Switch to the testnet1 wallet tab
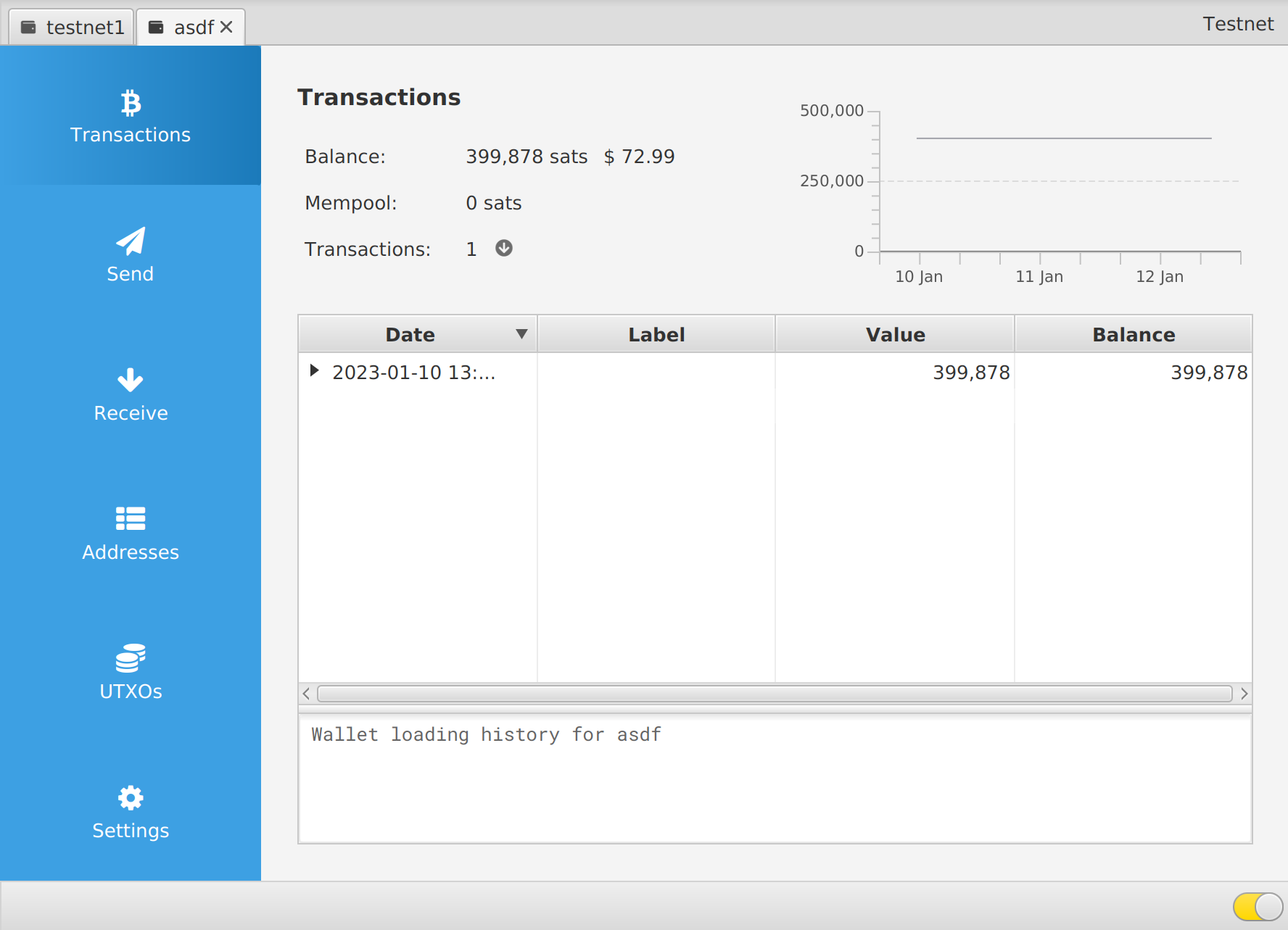This screenshot has width=1288, height=930. 72,28
